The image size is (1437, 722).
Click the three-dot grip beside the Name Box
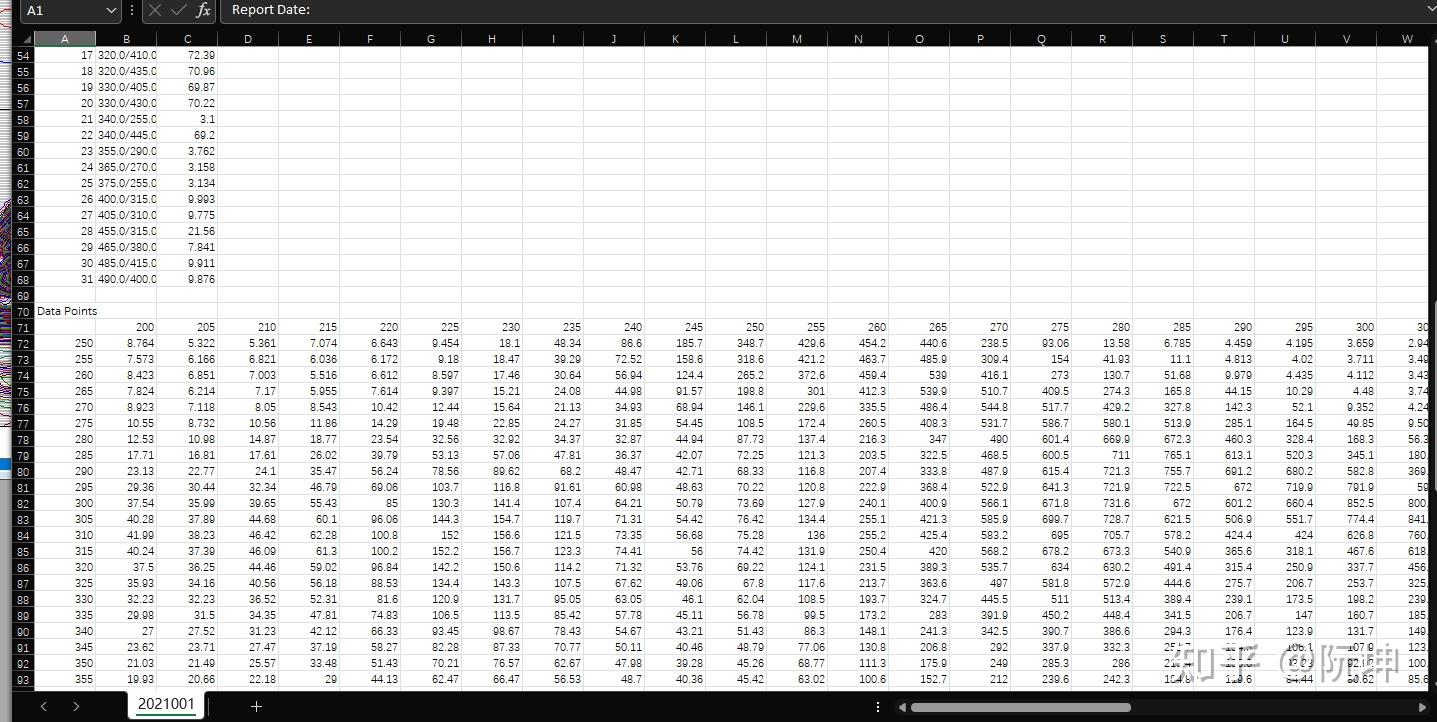pos(132,10)
